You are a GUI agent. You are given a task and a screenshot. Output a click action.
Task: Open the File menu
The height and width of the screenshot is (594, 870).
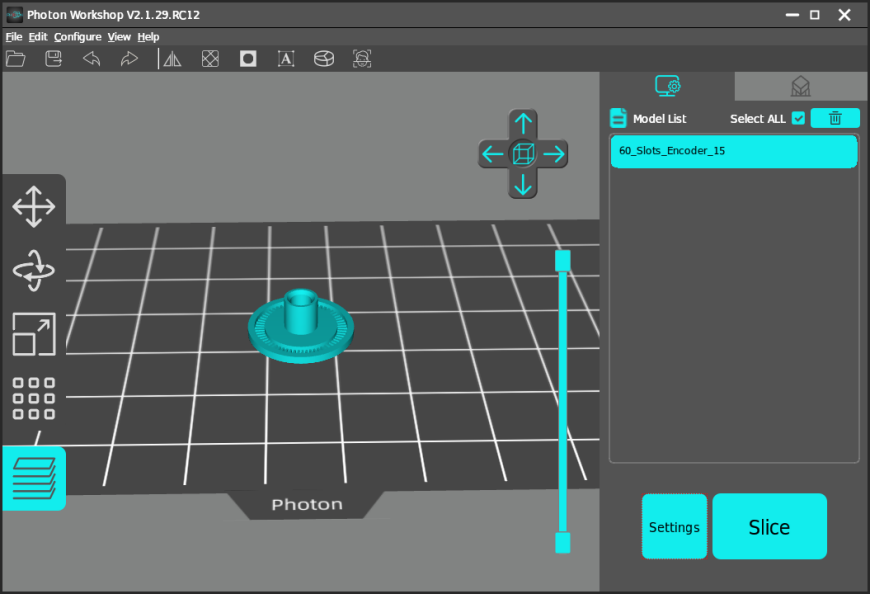[x=14, y=37]
